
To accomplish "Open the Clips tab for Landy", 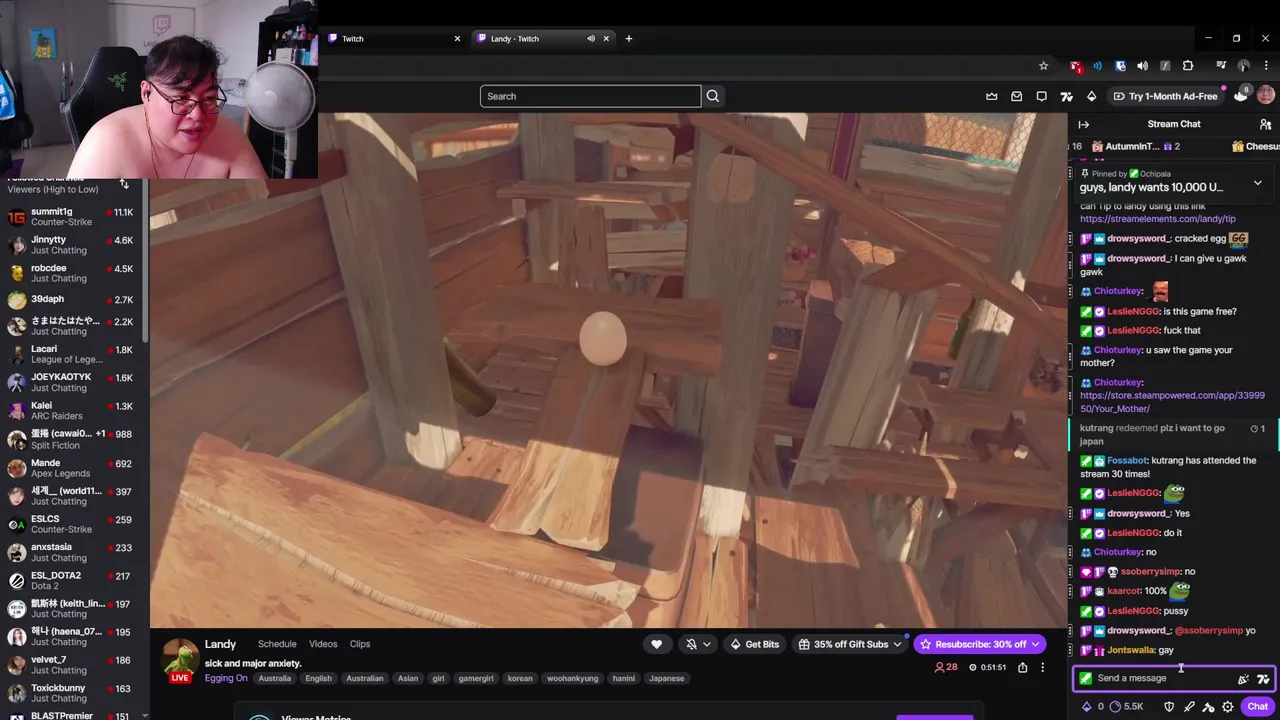I will click(x=360, y=644).
